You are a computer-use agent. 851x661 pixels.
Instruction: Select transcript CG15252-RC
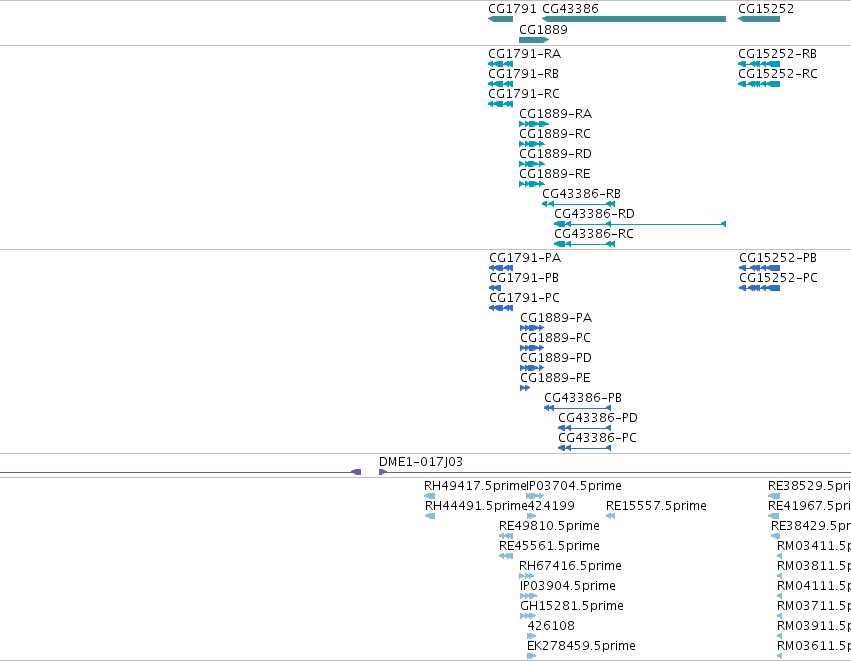click(777, 74)
